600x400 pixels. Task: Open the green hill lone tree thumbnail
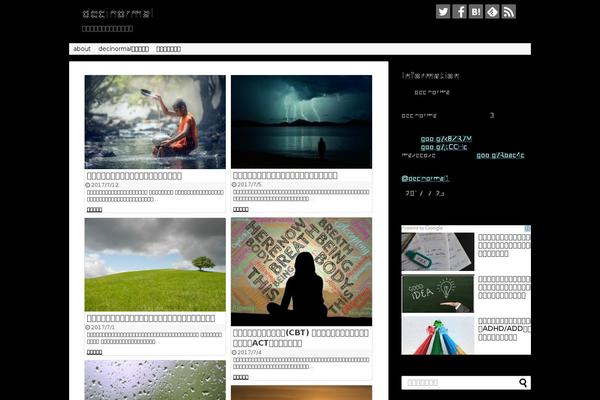pos(155,264)
